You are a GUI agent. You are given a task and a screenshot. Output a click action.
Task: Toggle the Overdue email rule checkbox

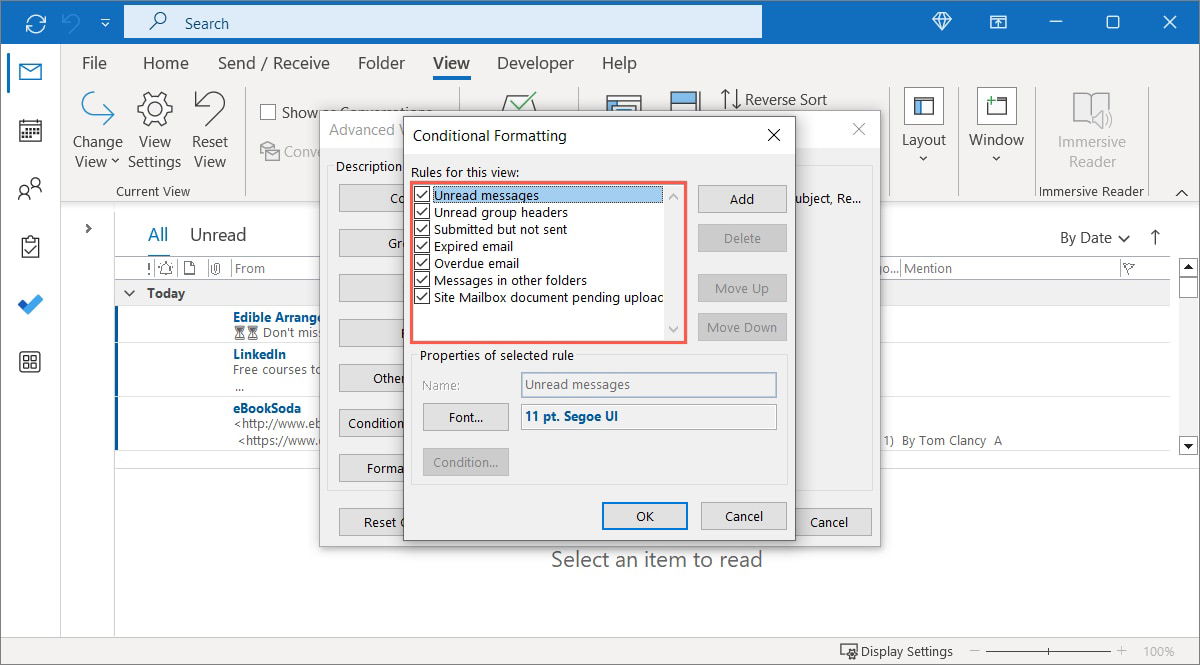pyautogui.click(x=422, y=263)
